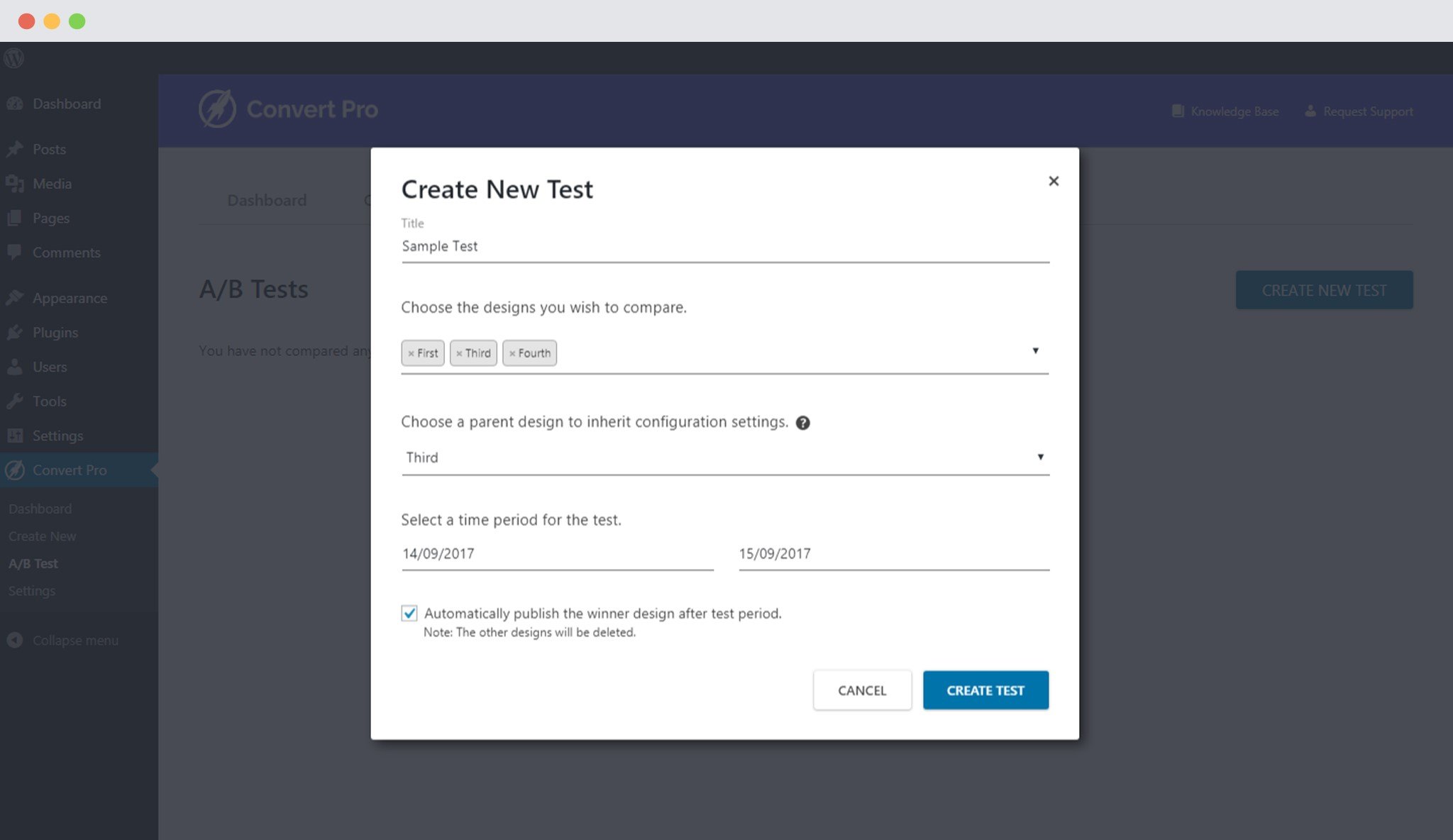Screen dimensions: 1453x840
Task: Click the Convert Pro lightning logo
Action: 217,109
